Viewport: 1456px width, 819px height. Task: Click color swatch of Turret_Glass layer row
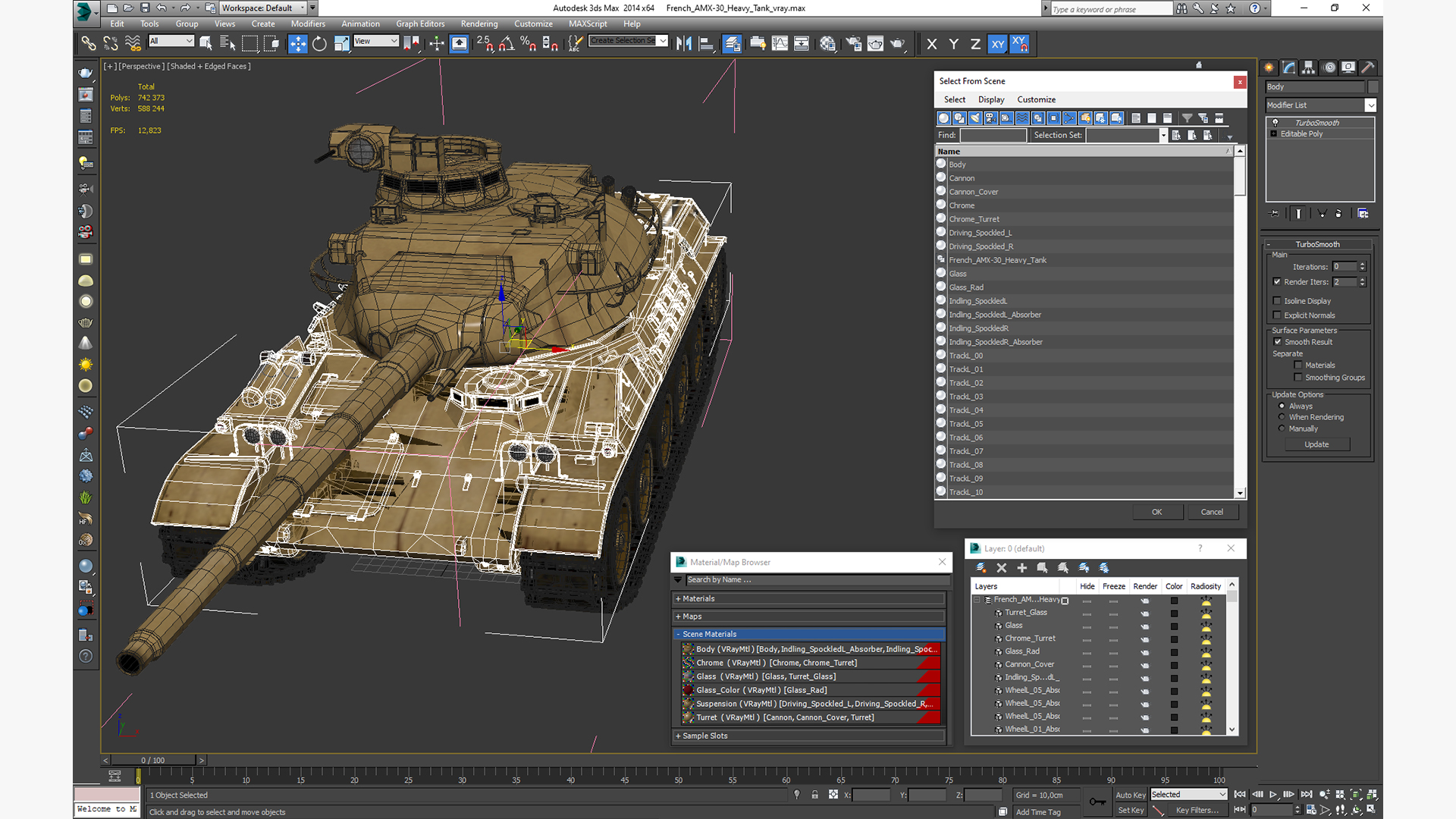point(1174,613)
